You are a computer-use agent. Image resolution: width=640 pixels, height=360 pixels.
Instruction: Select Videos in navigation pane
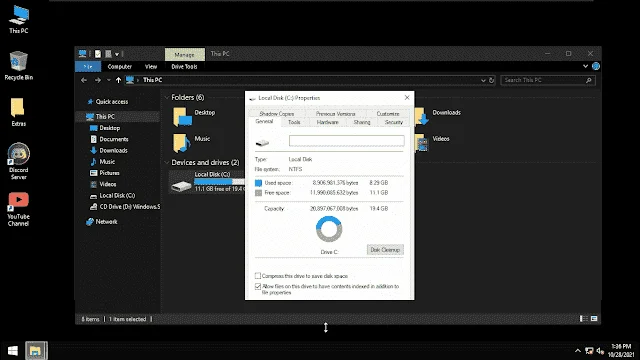click(103, 184)
